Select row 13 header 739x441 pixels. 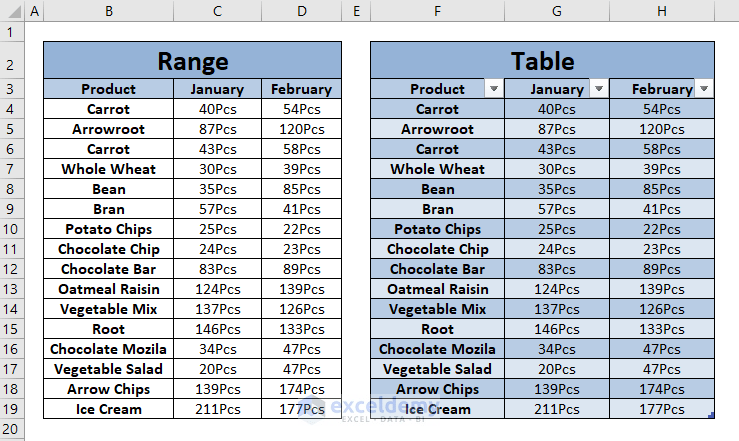tap(12, 289)
